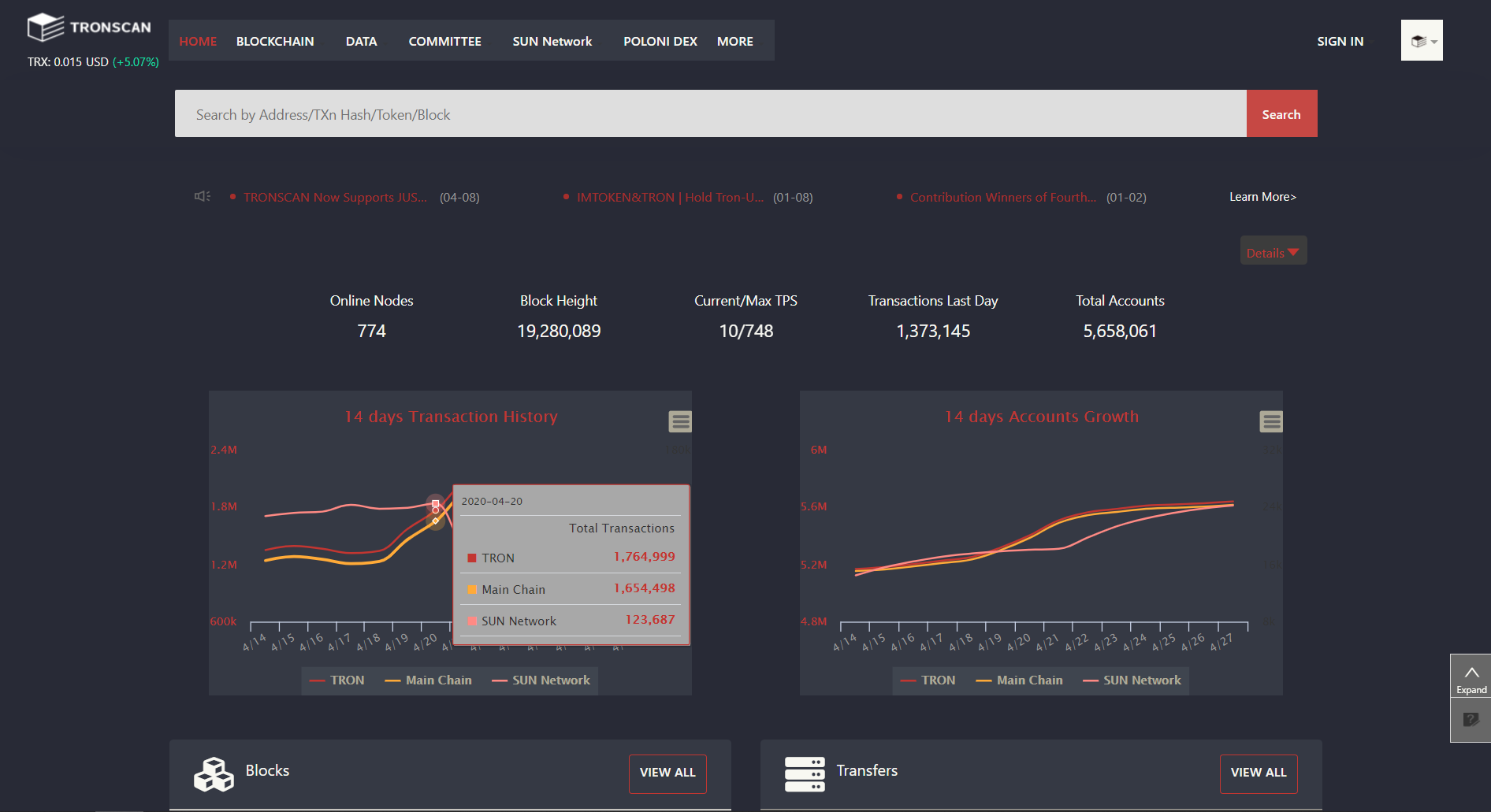Click the announcements speaker icon
Viewport: 1491px width, 812px height.
click(x=203, y=196)
